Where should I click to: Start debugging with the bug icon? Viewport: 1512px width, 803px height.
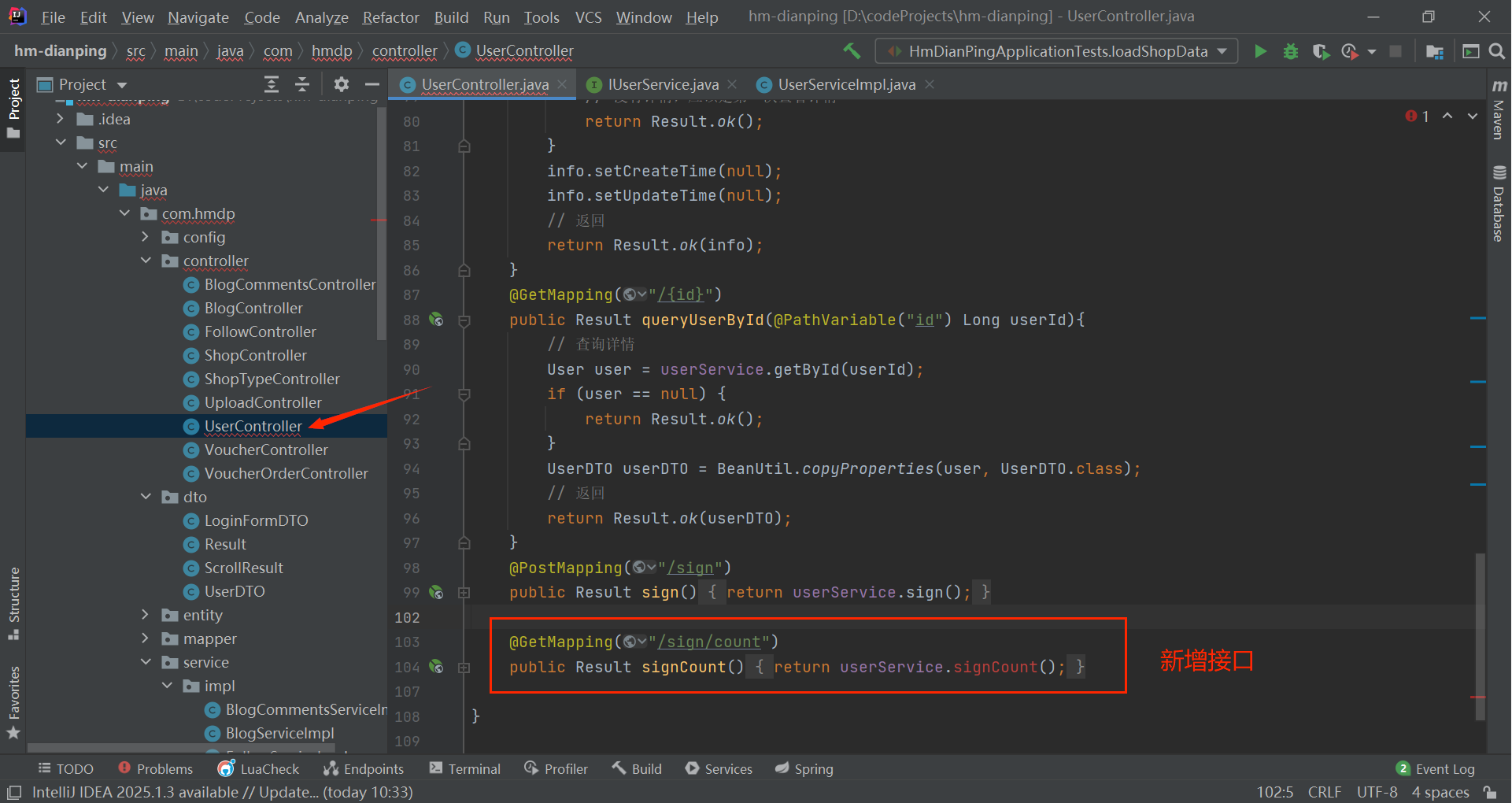pos(1291,51)
